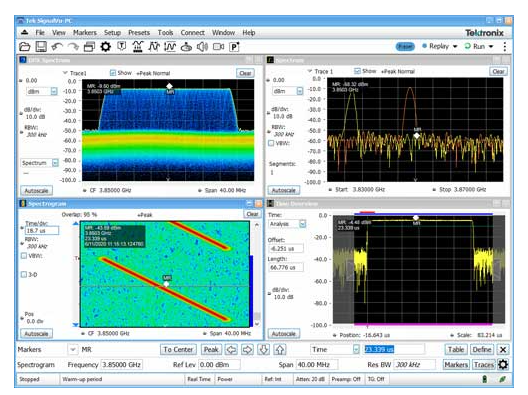Image resolution: width=528 pixels, height=395 pixels.
Task: Open the Analysis time dropdown
Action: 302,224
